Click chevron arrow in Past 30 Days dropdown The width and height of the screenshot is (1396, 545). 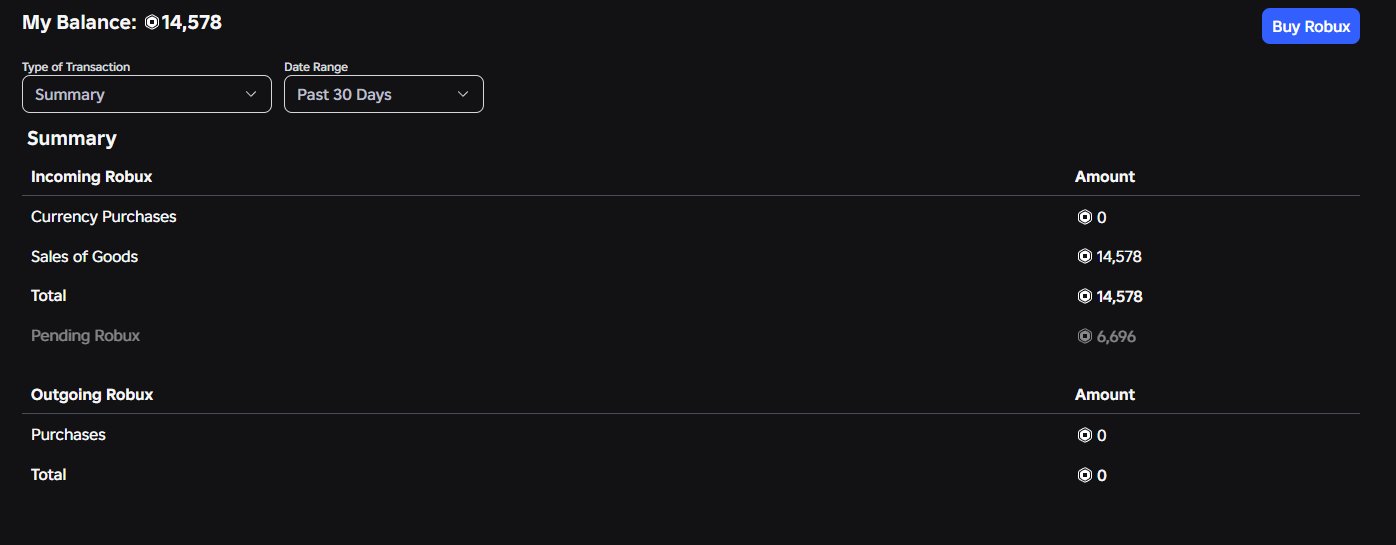(463, 94)
